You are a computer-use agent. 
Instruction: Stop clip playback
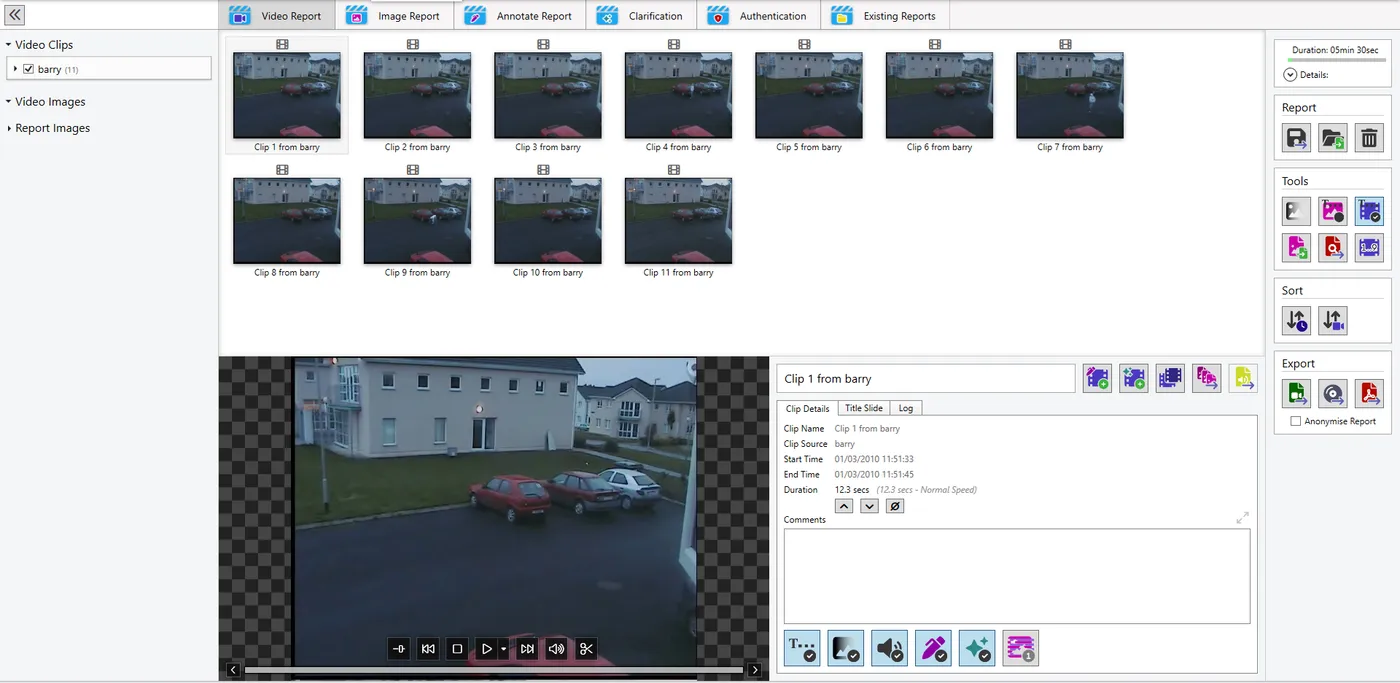coord(457,649)
